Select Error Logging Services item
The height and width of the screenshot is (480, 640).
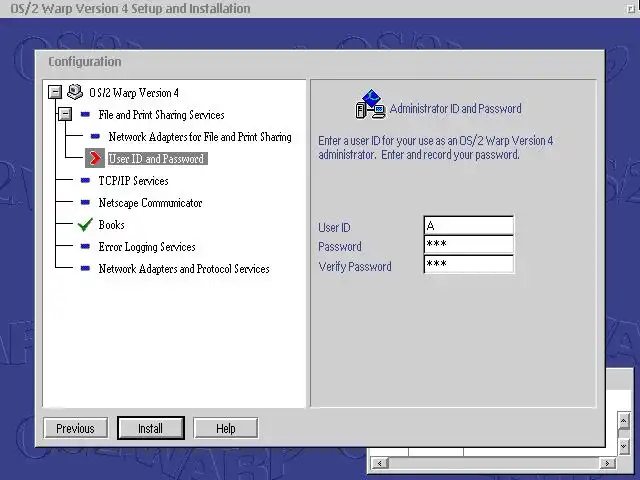point(147,247)
